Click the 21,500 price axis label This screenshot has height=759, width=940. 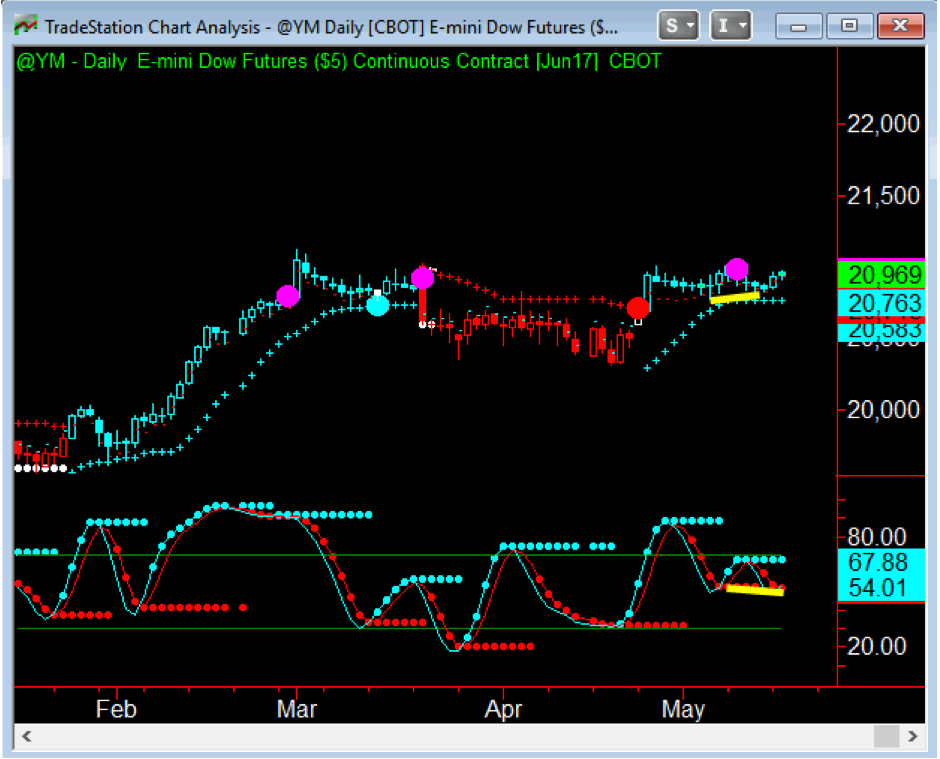coord(883,195)
